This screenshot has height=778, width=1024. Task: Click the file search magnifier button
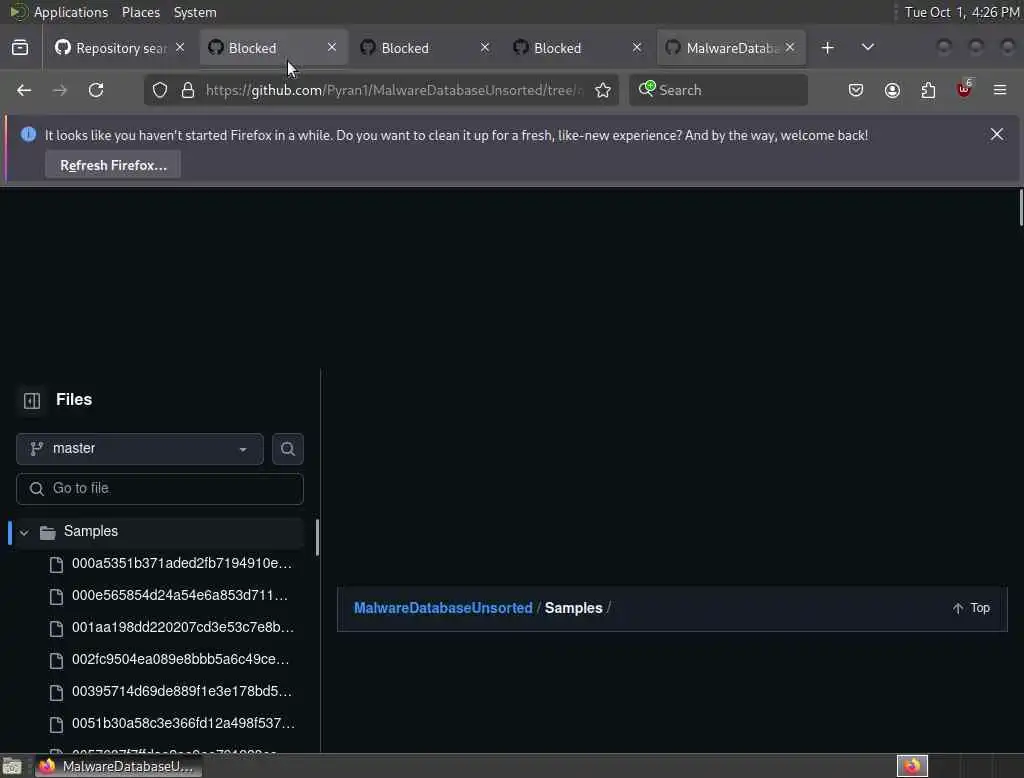point(288,449)
